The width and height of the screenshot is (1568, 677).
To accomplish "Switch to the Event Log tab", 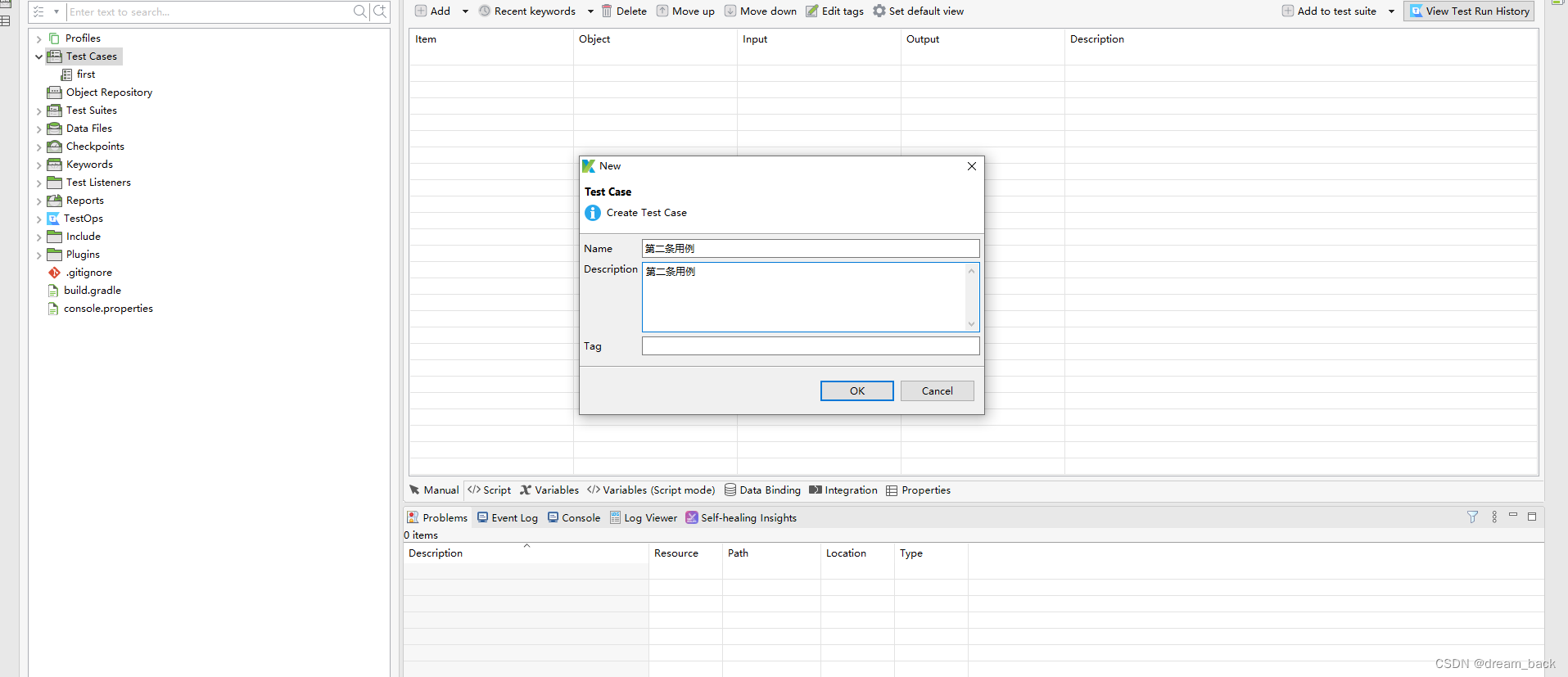I will [x=508, y=518].
